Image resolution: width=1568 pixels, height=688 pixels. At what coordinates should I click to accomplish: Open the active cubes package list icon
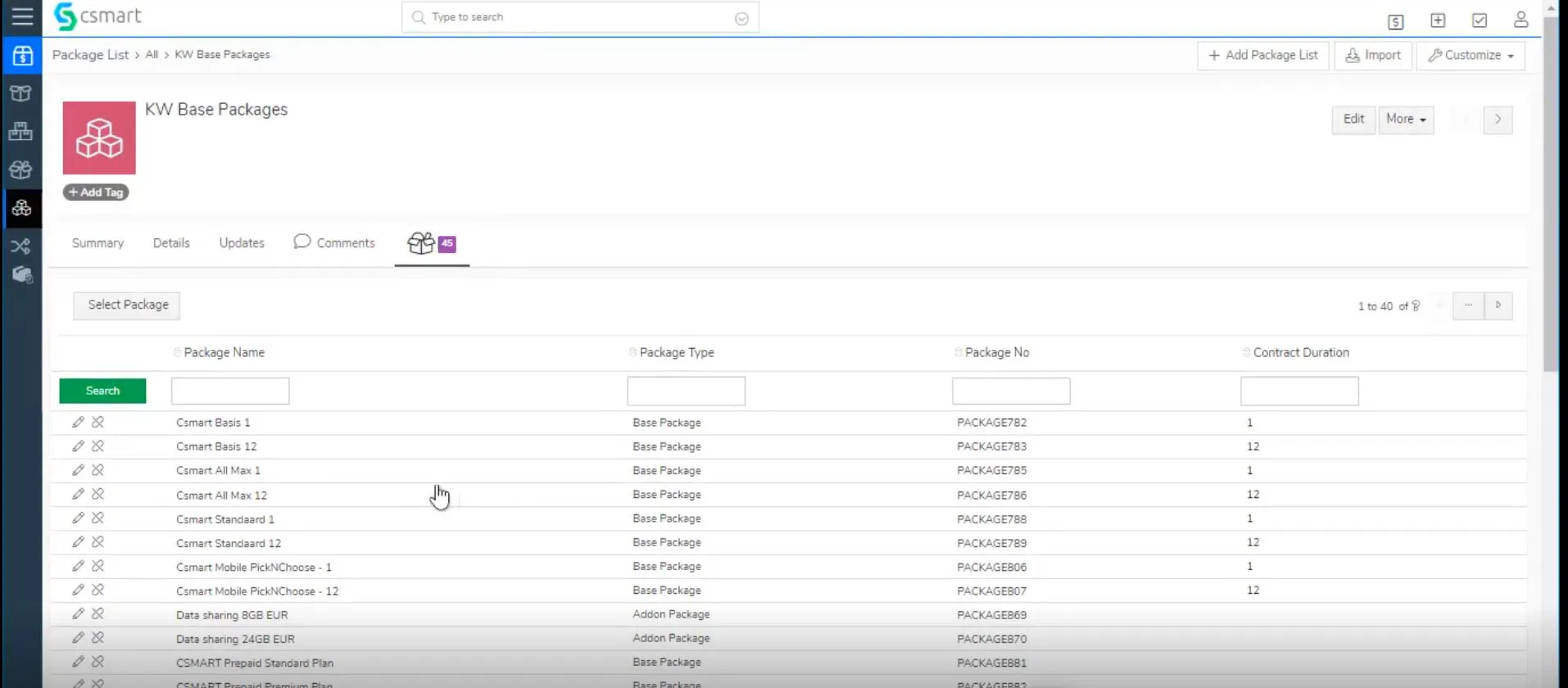[x=22, y=208]
